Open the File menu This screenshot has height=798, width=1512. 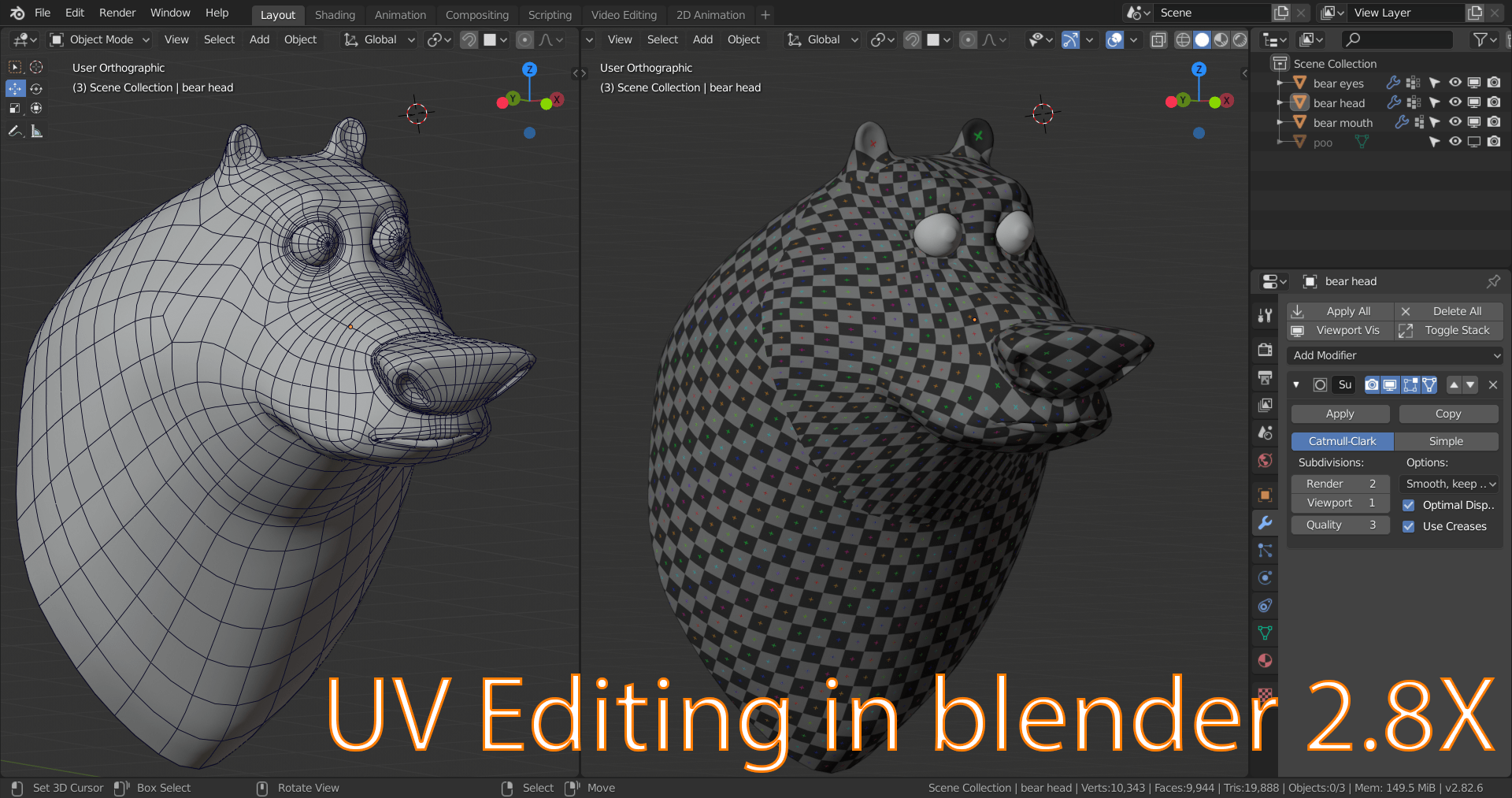(43, 13)
